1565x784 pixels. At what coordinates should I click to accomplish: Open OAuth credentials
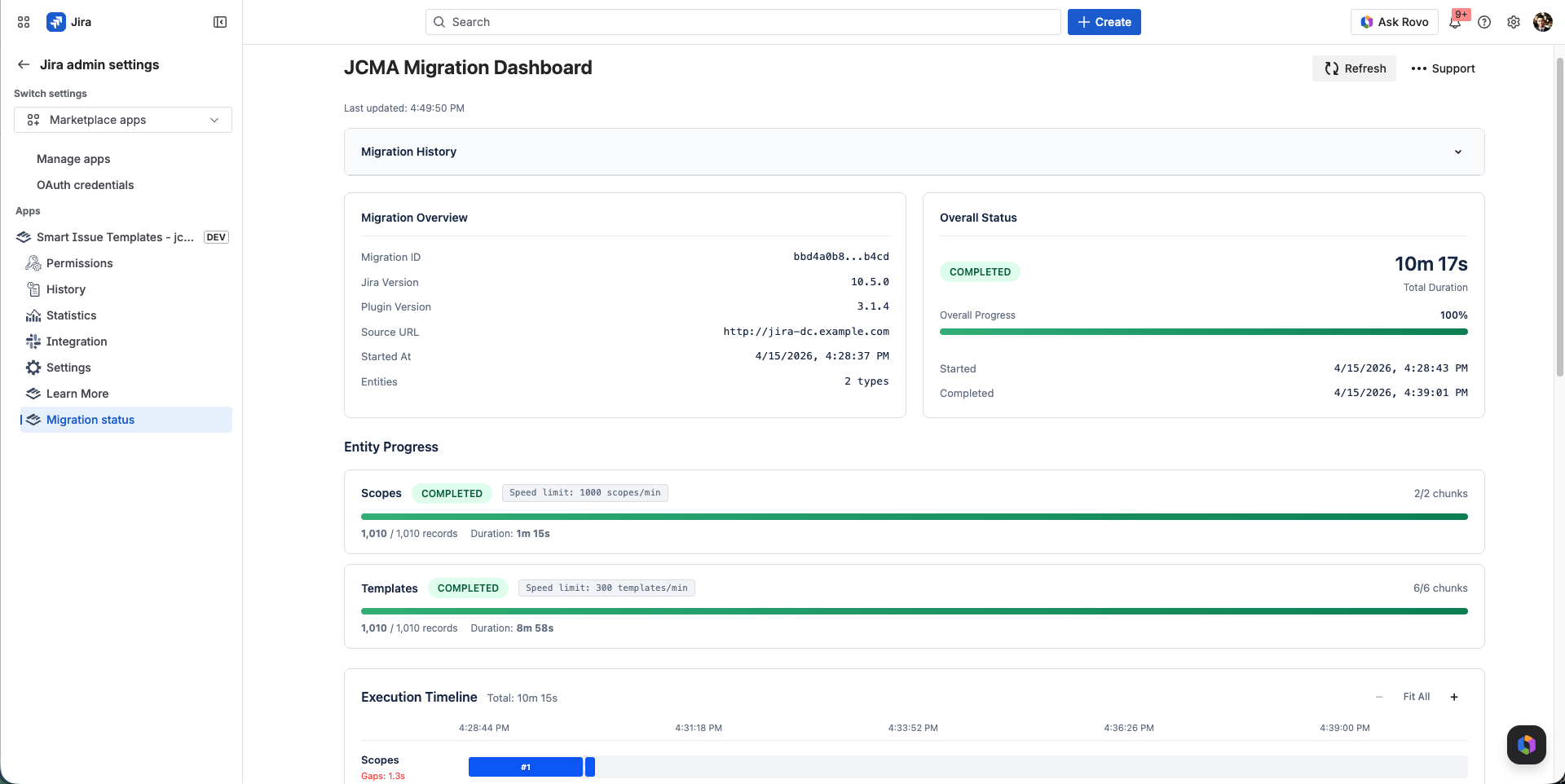click(86, 185)
